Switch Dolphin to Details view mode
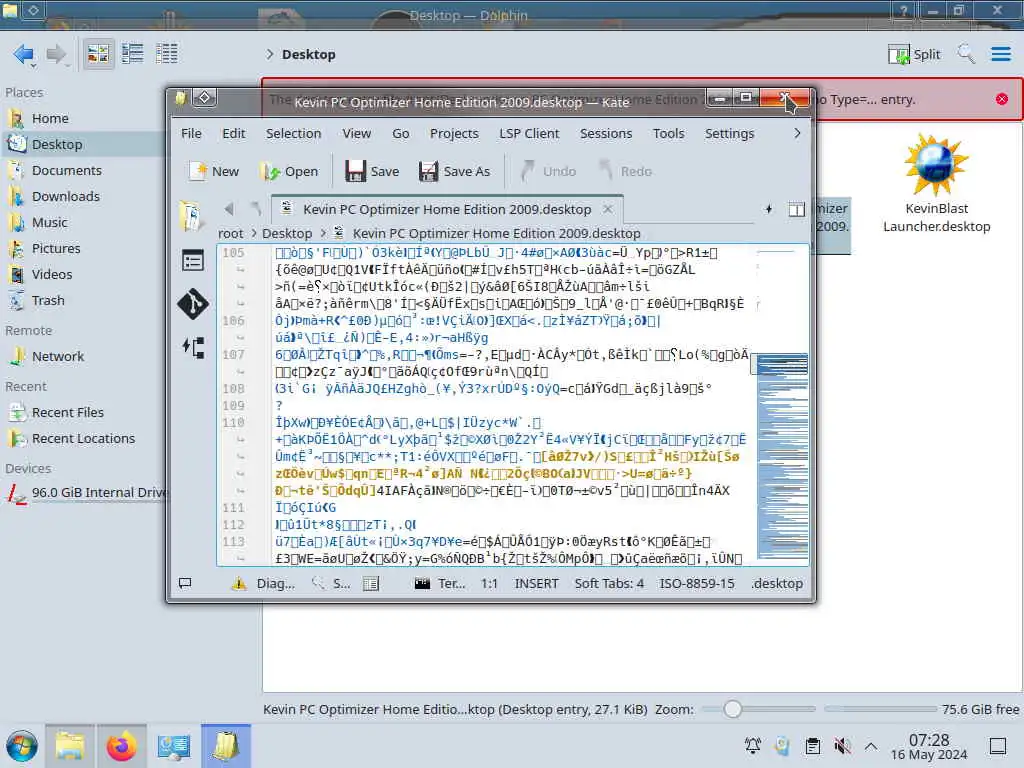Screen dimensions: 1024x768 tap(167, 54)
